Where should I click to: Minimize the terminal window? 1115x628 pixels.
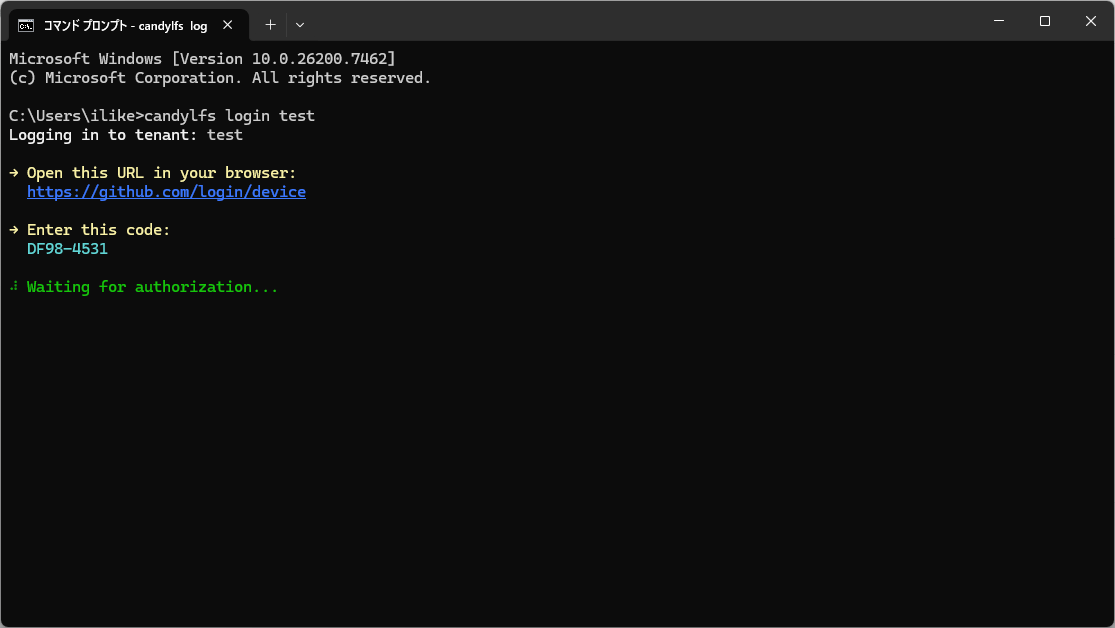(999, 21)
